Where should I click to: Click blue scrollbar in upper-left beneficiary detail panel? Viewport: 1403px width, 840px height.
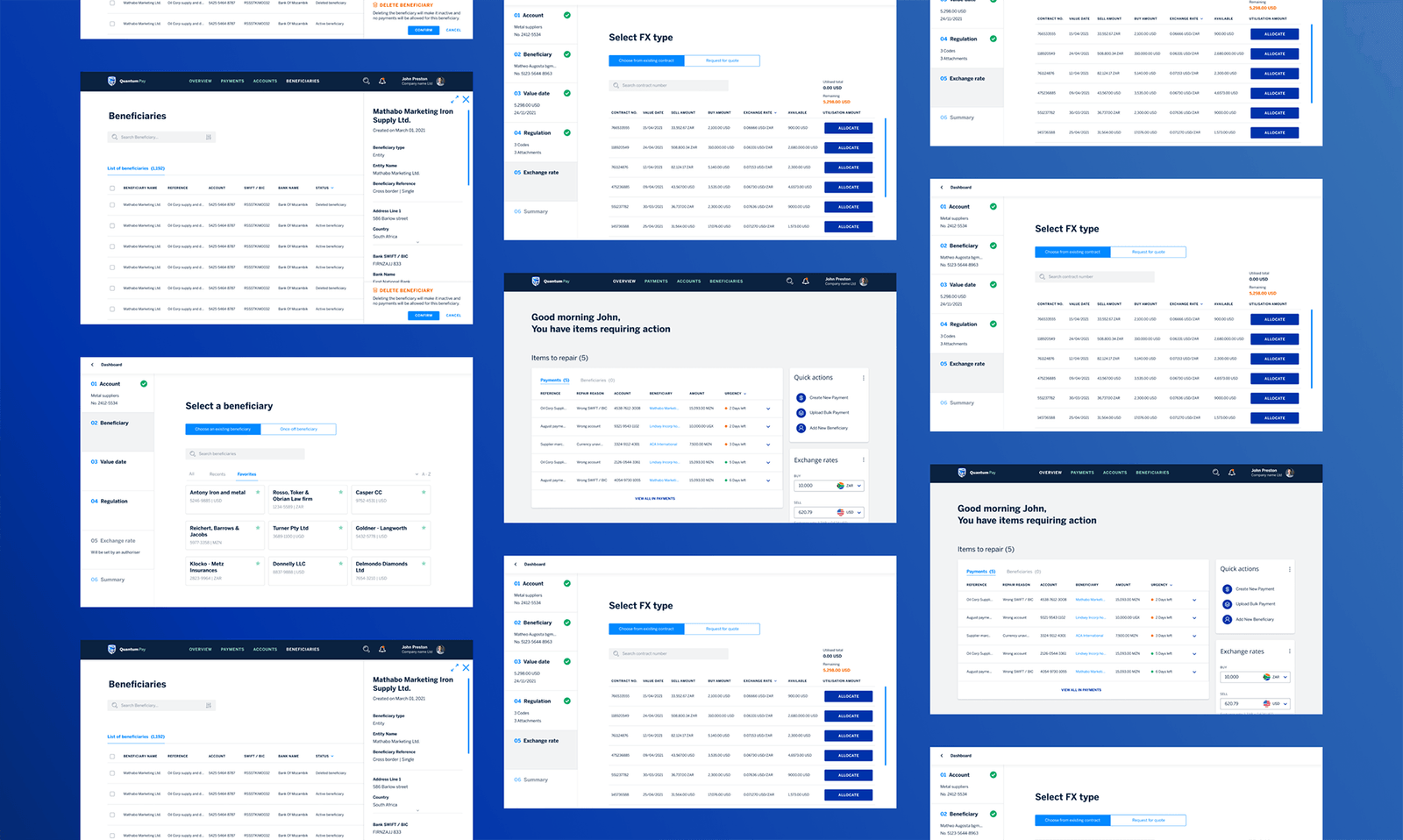pos(469,146)
